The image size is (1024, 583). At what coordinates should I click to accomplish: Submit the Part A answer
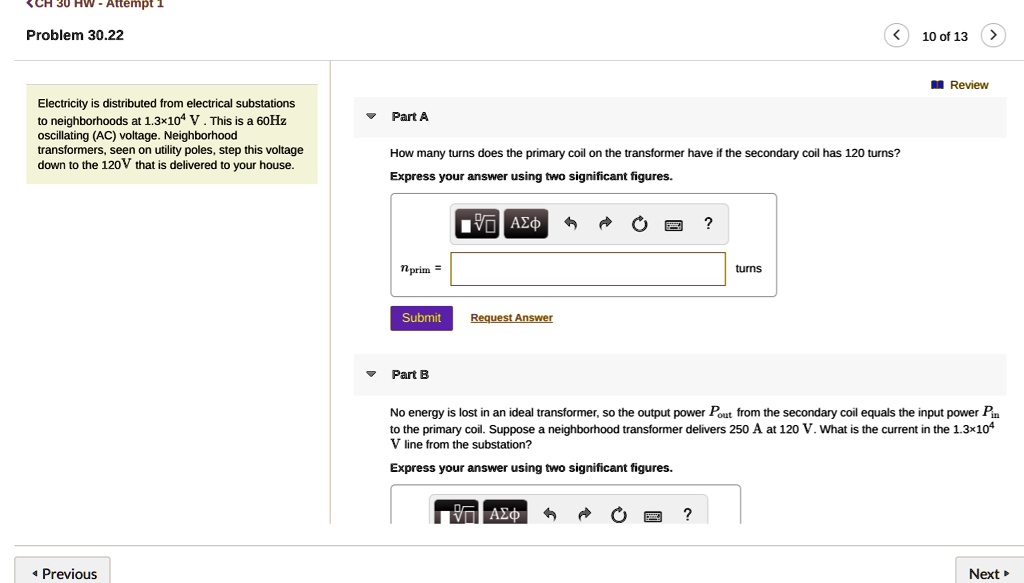[x=420, y=317]
